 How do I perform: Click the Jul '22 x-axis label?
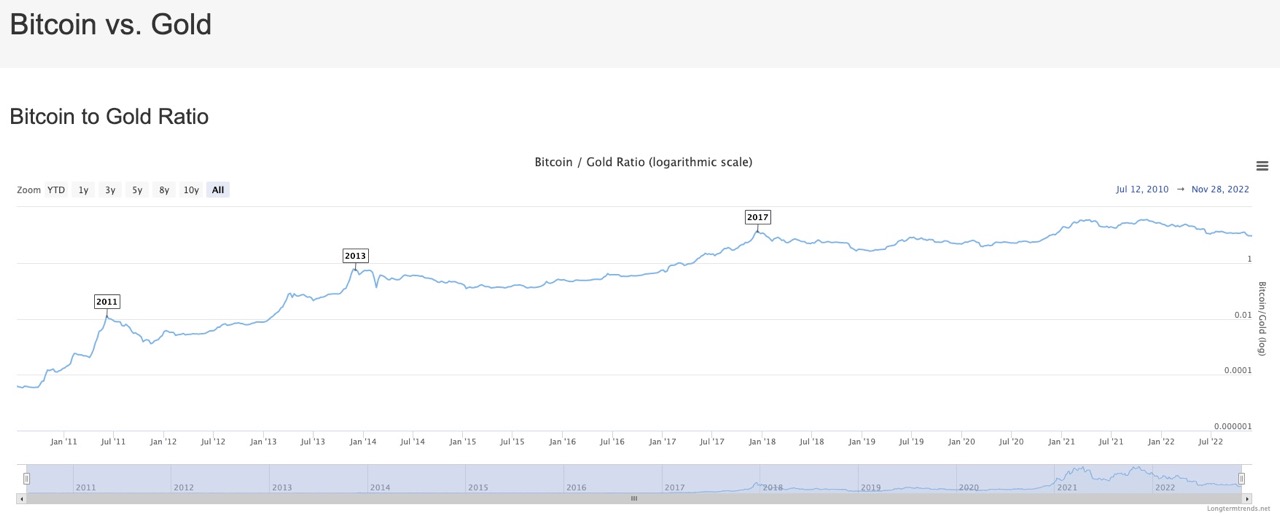(1210, 441)
